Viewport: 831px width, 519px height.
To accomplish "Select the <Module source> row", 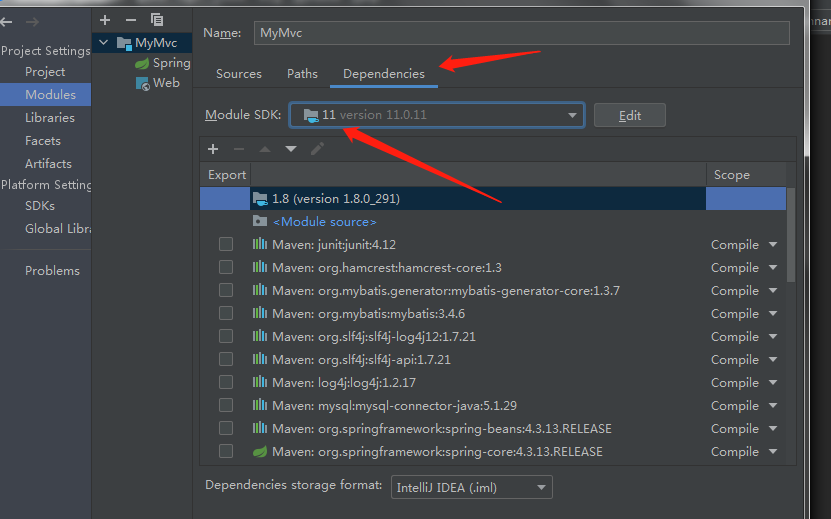I will click(x=493, y=222).
